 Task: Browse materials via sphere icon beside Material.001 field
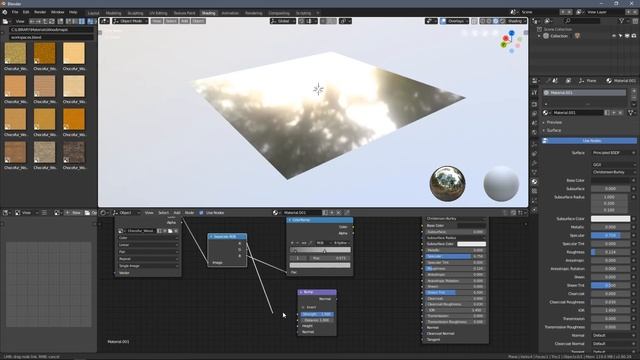pos(546,113)
